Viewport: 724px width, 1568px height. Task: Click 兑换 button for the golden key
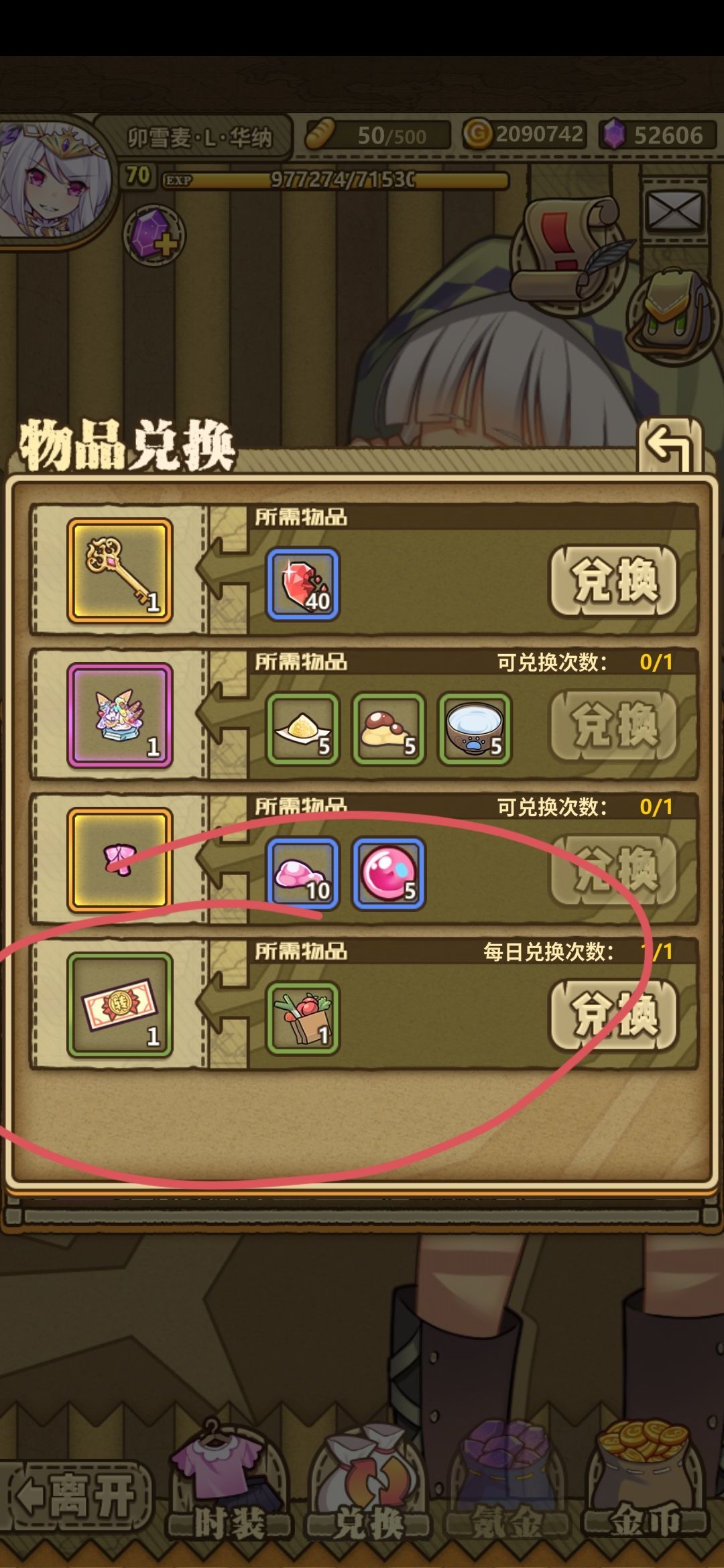click(x=614, y=582)
